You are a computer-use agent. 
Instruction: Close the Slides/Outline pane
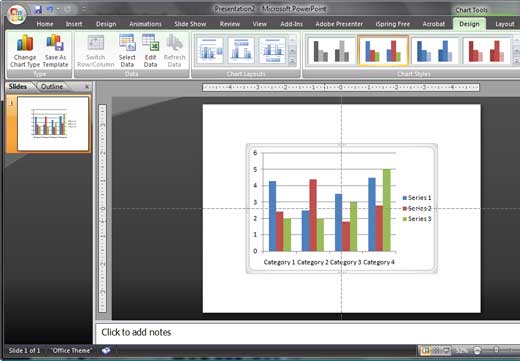click(x=87, y=87)
